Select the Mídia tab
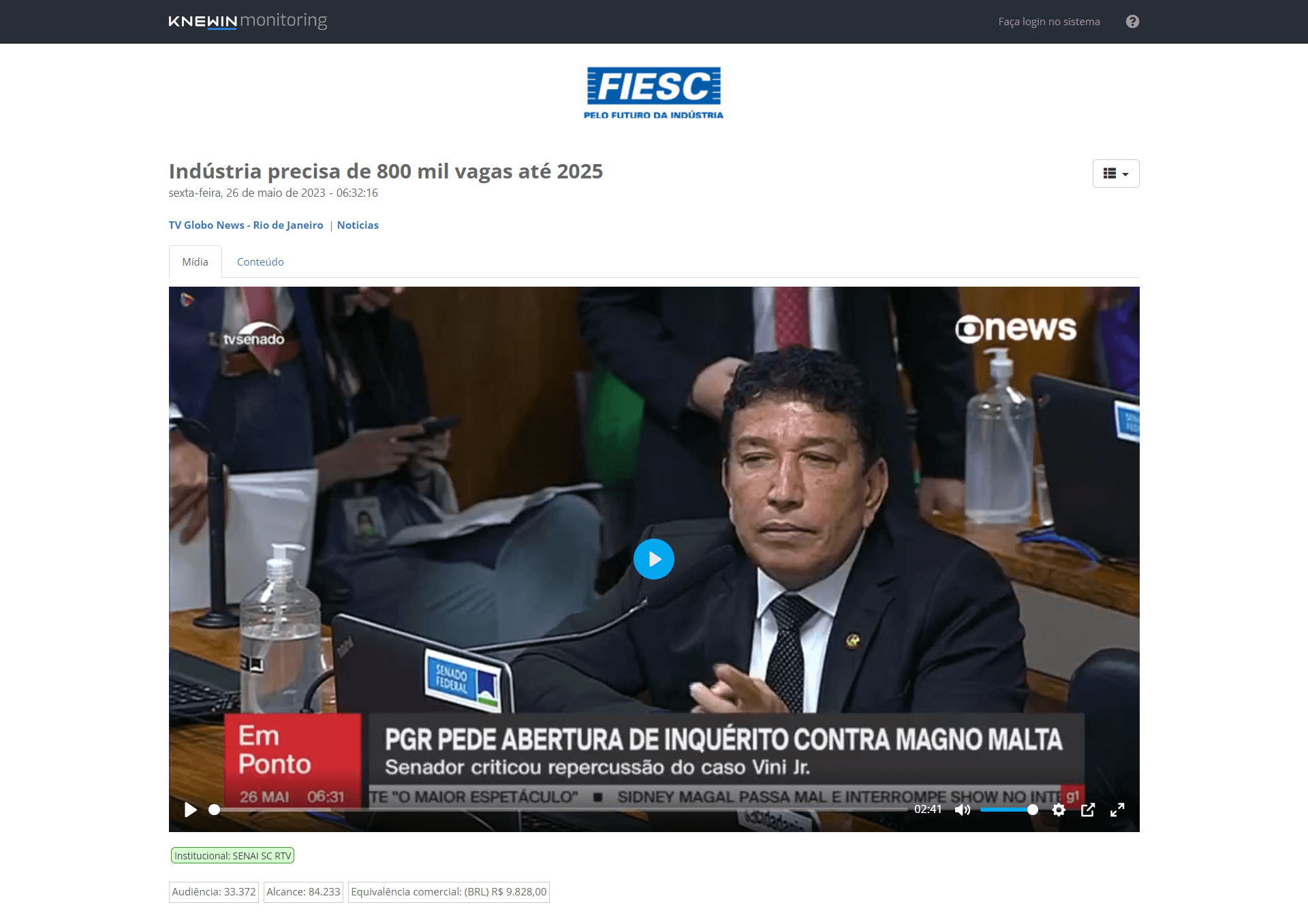 pos(196,262)
